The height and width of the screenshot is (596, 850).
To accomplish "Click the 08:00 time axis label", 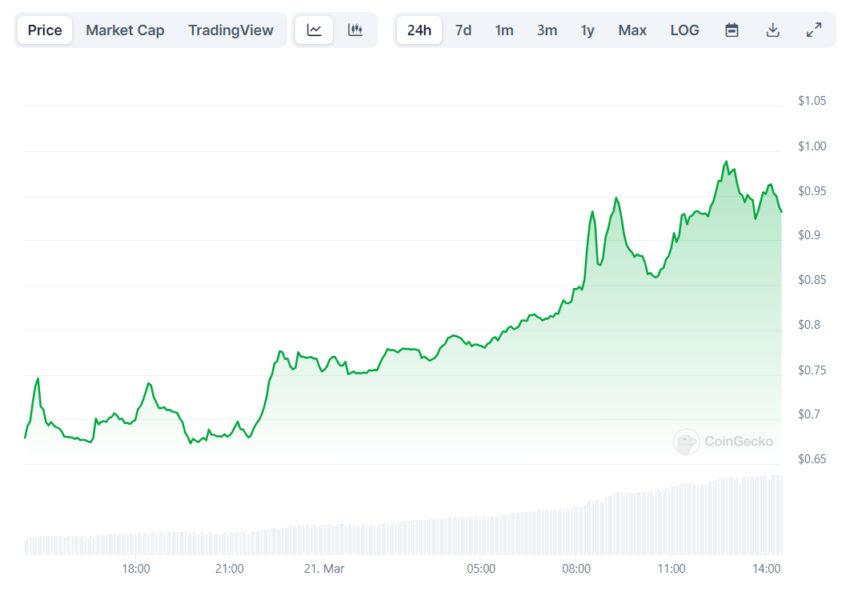I will [576, 568].
